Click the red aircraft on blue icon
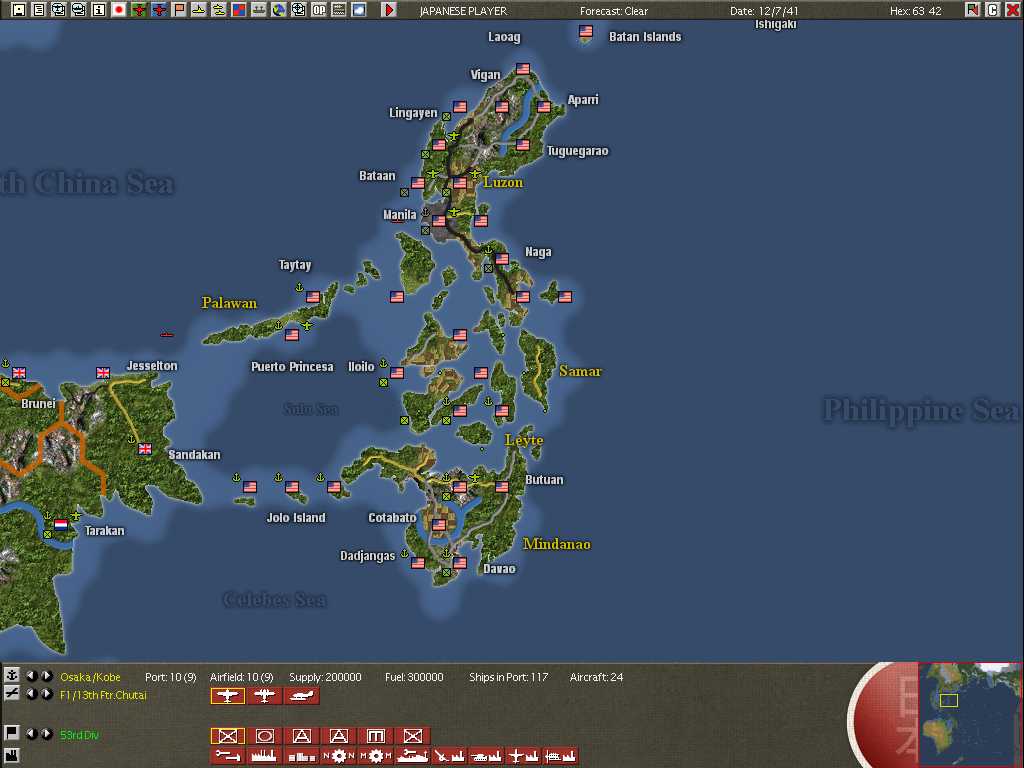The height and width of the screenshot is (768, 1024). click(159, 10)
